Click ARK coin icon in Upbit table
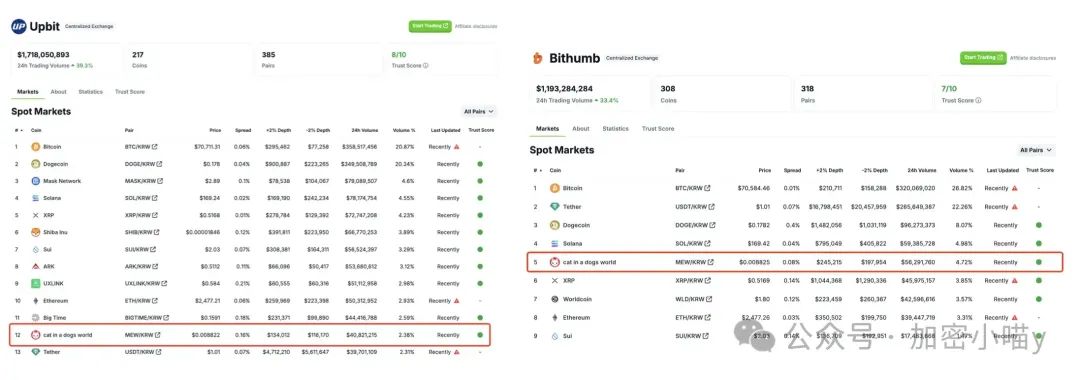This screenshot has height=380, width=1080. 36,266
